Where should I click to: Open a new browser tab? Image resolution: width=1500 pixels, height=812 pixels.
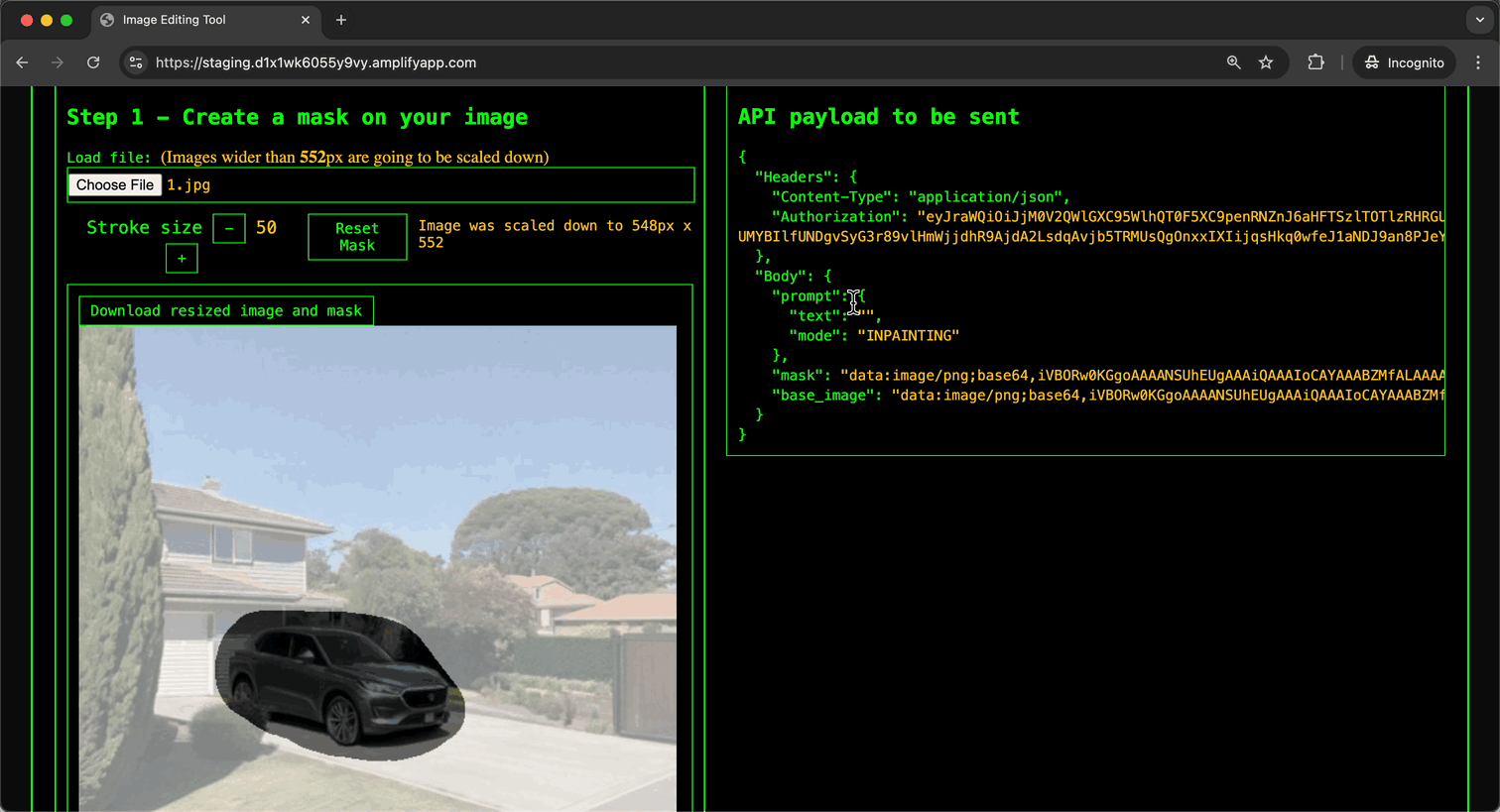[x=341, y=20]
